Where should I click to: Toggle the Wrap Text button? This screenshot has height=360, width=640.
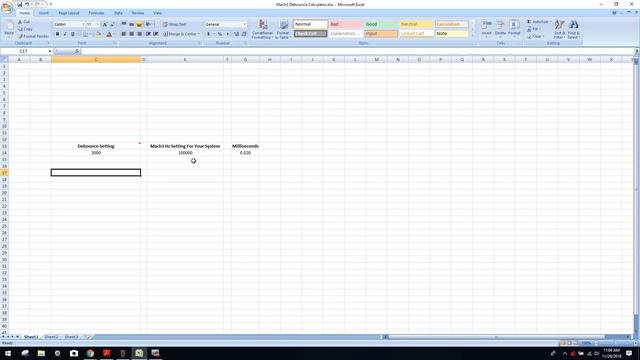click(x=174, y=24)
